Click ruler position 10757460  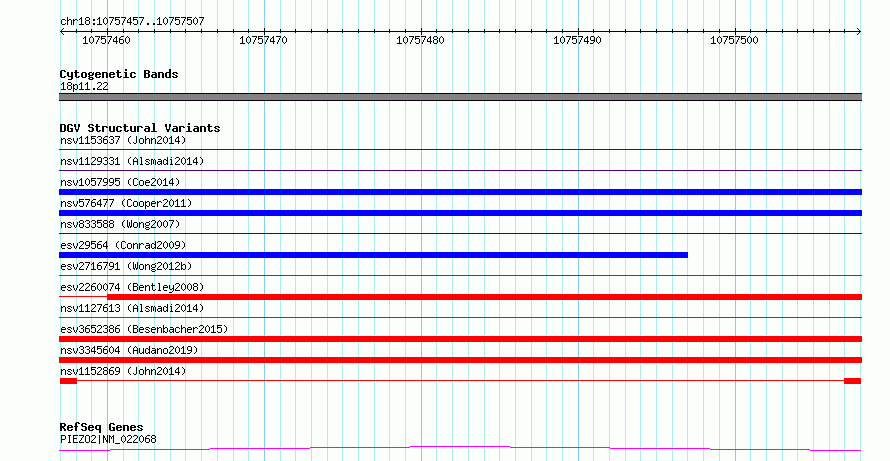point(106,40)
